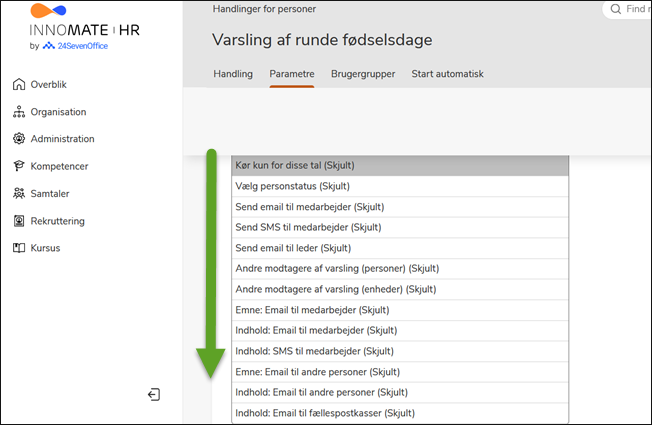Open 'Indhold: Email til fællespostkasser' row
Screen dimensions: 652x425
(x=399, y=413)
